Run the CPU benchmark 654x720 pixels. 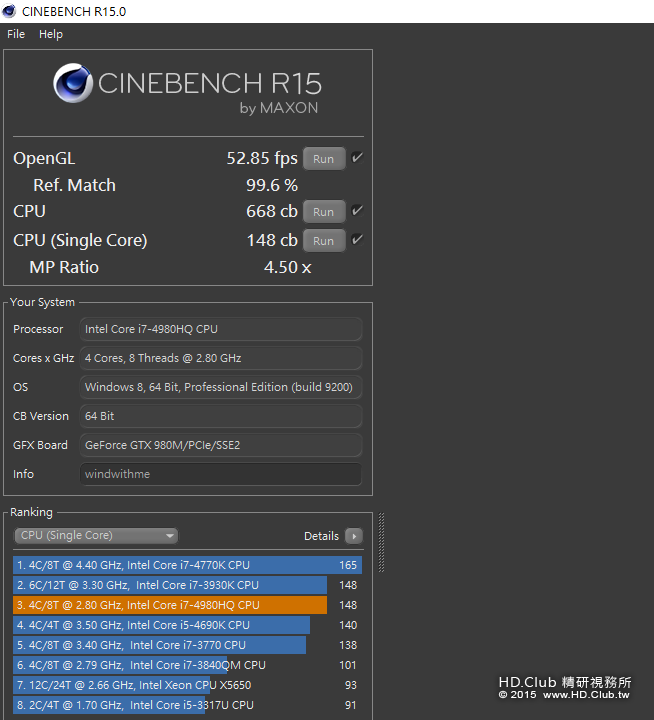[x=324, y=212]
